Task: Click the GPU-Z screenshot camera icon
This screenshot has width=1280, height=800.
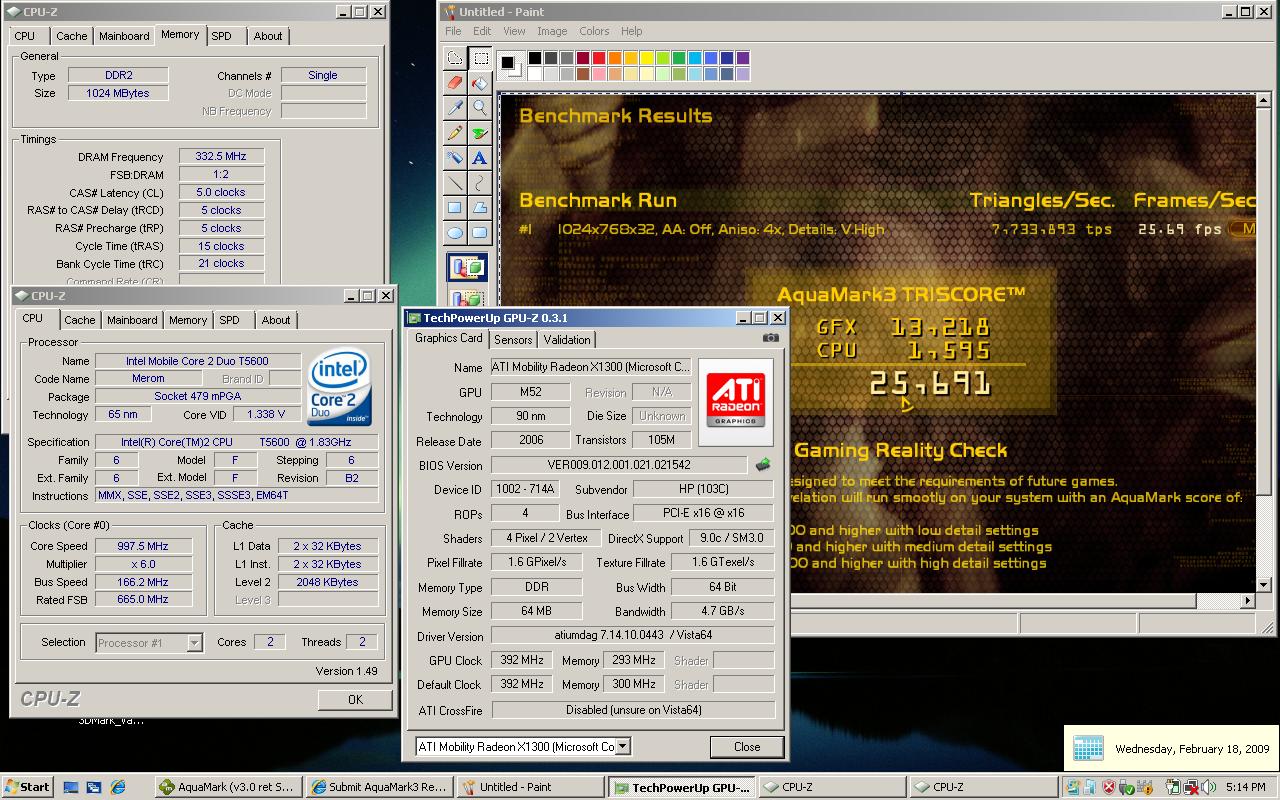Action: (770, 338)
